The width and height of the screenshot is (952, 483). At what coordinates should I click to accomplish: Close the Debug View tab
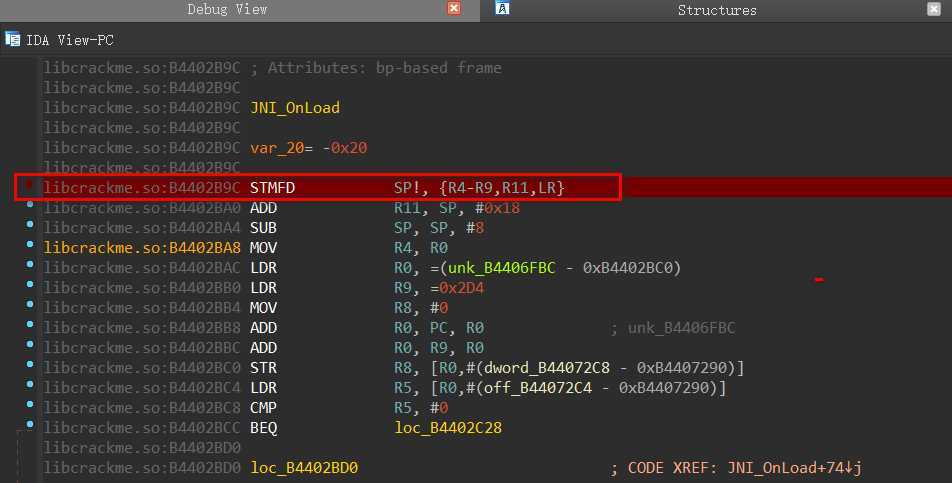point(454,8)
